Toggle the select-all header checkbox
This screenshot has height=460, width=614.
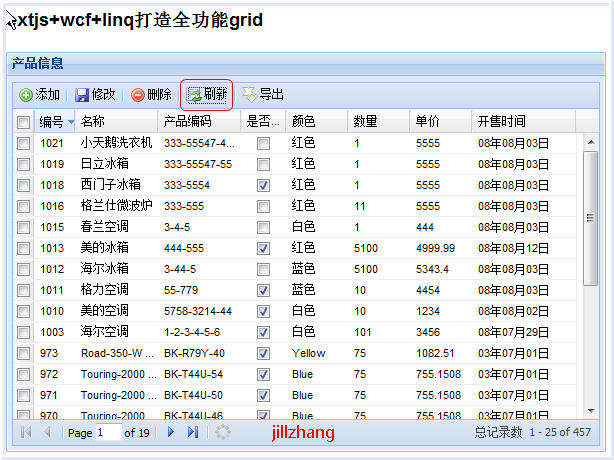(x=23, y=122)
